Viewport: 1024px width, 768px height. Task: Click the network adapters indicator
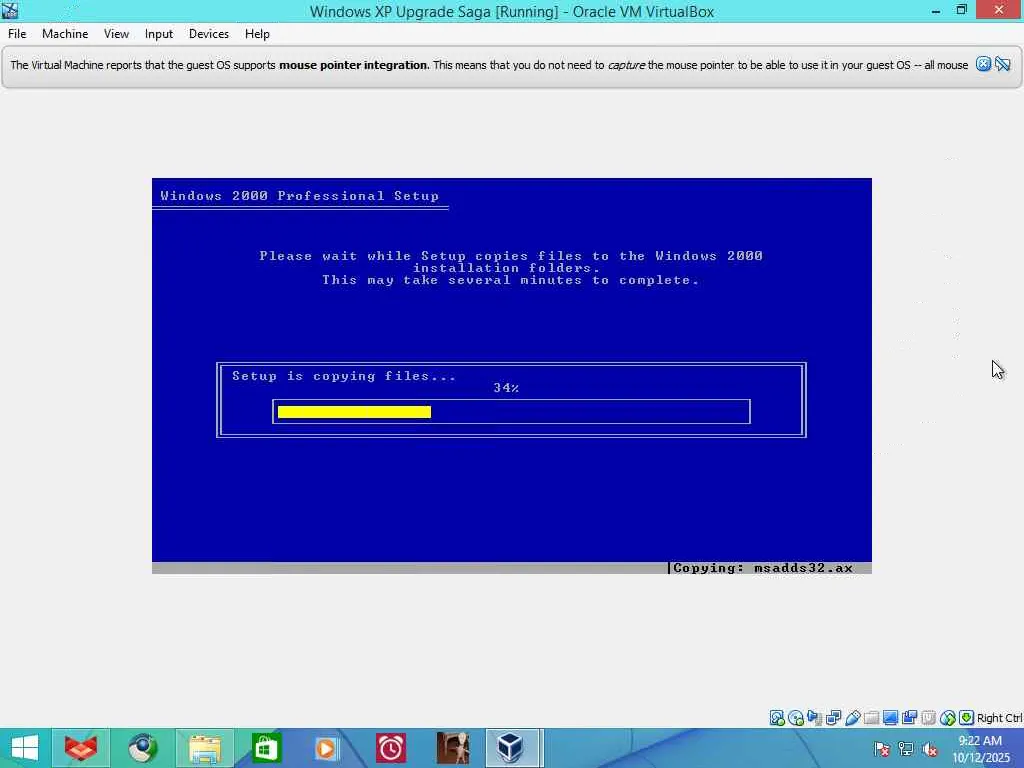pyautogui.click(x=833, y=718)
